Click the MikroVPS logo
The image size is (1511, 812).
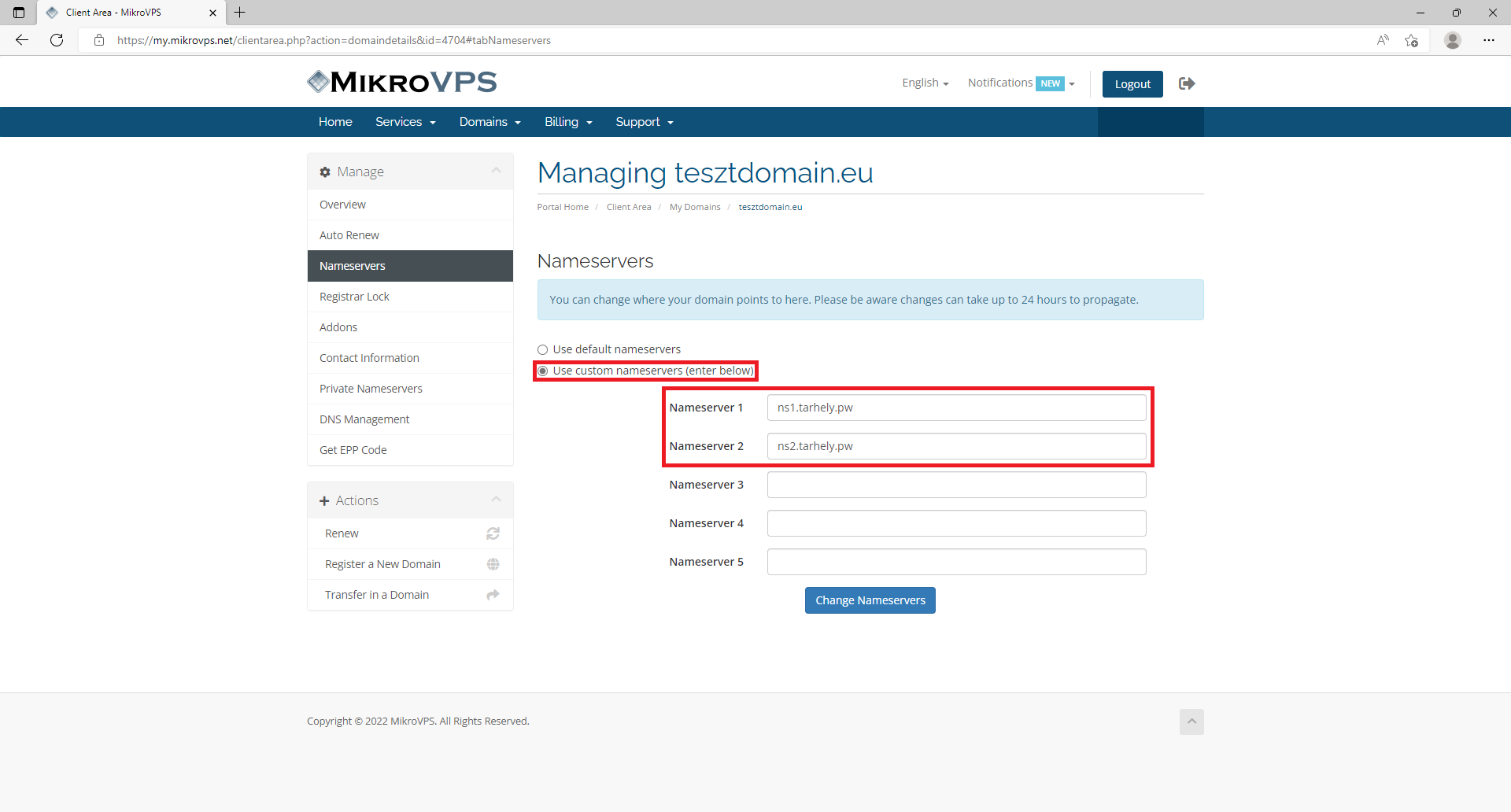pos(402,82)
